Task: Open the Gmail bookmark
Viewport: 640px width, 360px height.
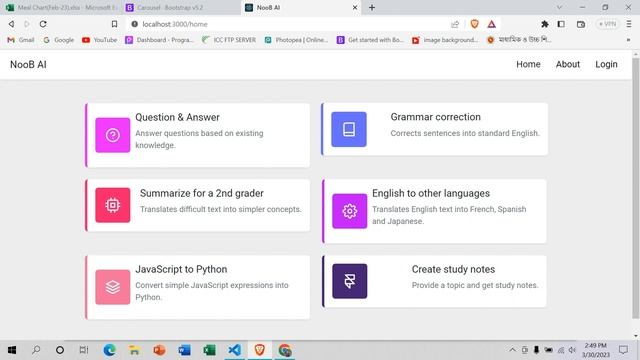Action: 21,40
